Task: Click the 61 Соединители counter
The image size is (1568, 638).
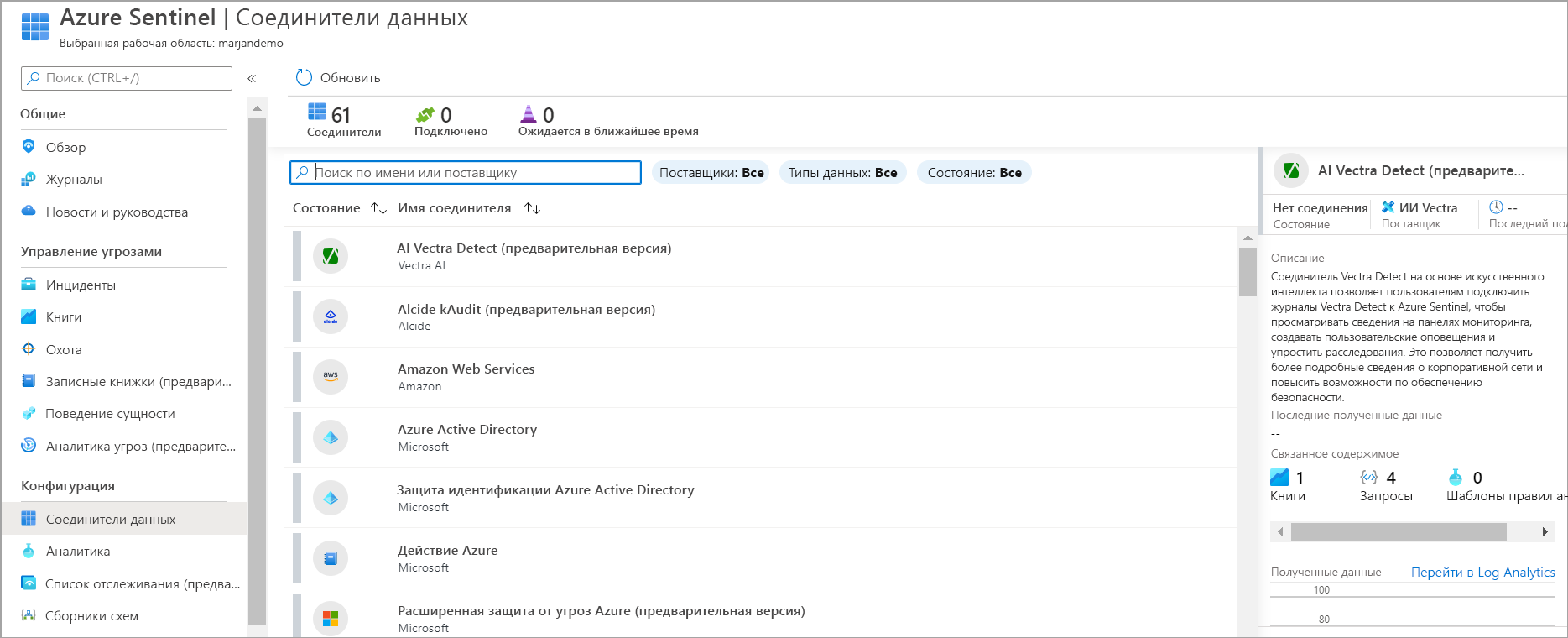Action: tap(343, 120)
